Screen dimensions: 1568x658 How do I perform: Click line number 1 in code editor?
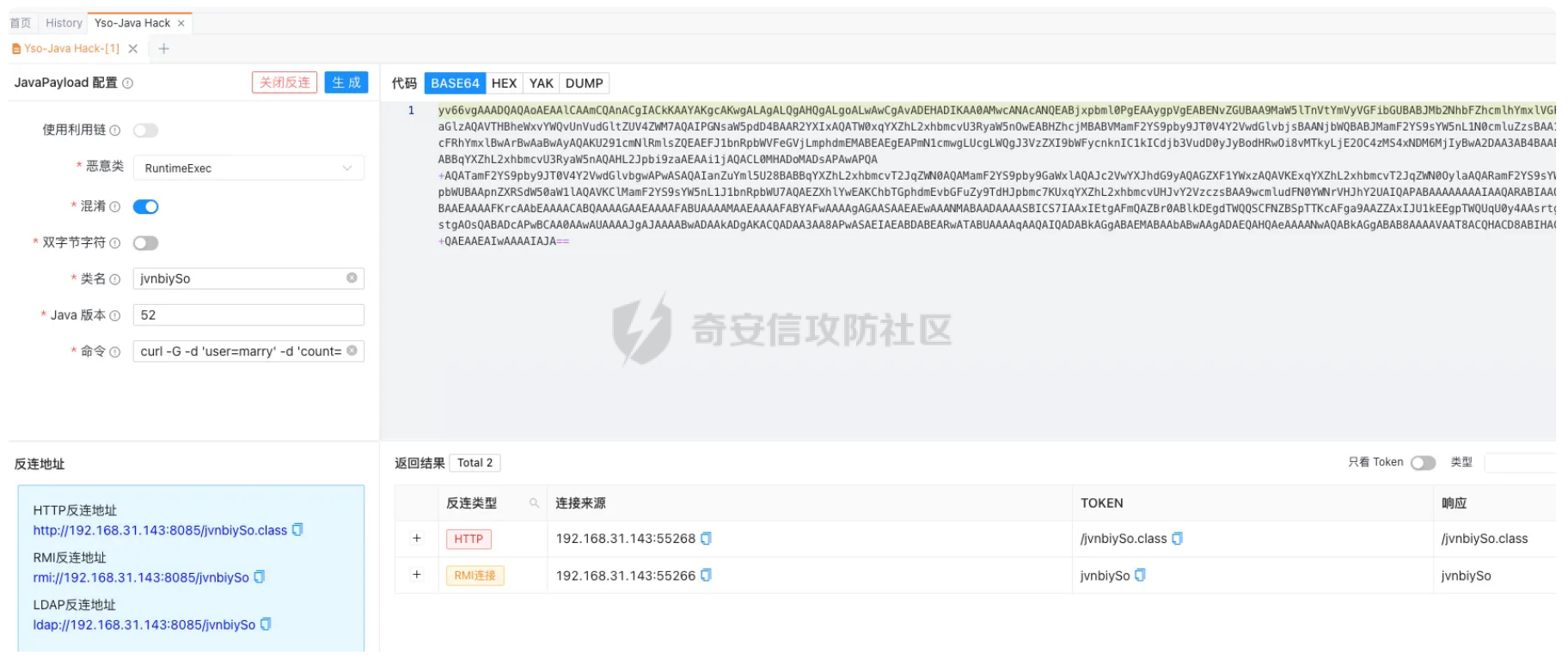(411, 111)
